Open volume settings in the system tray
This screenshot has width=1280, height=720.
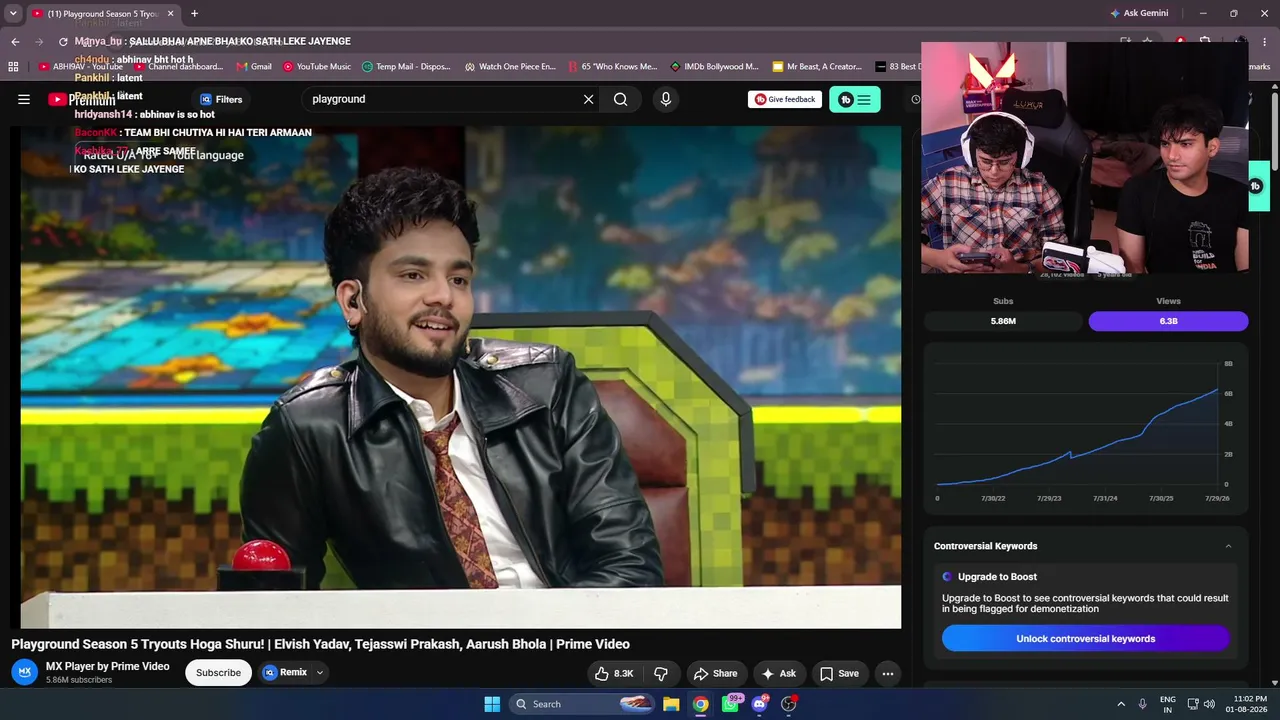[1209, 704]
